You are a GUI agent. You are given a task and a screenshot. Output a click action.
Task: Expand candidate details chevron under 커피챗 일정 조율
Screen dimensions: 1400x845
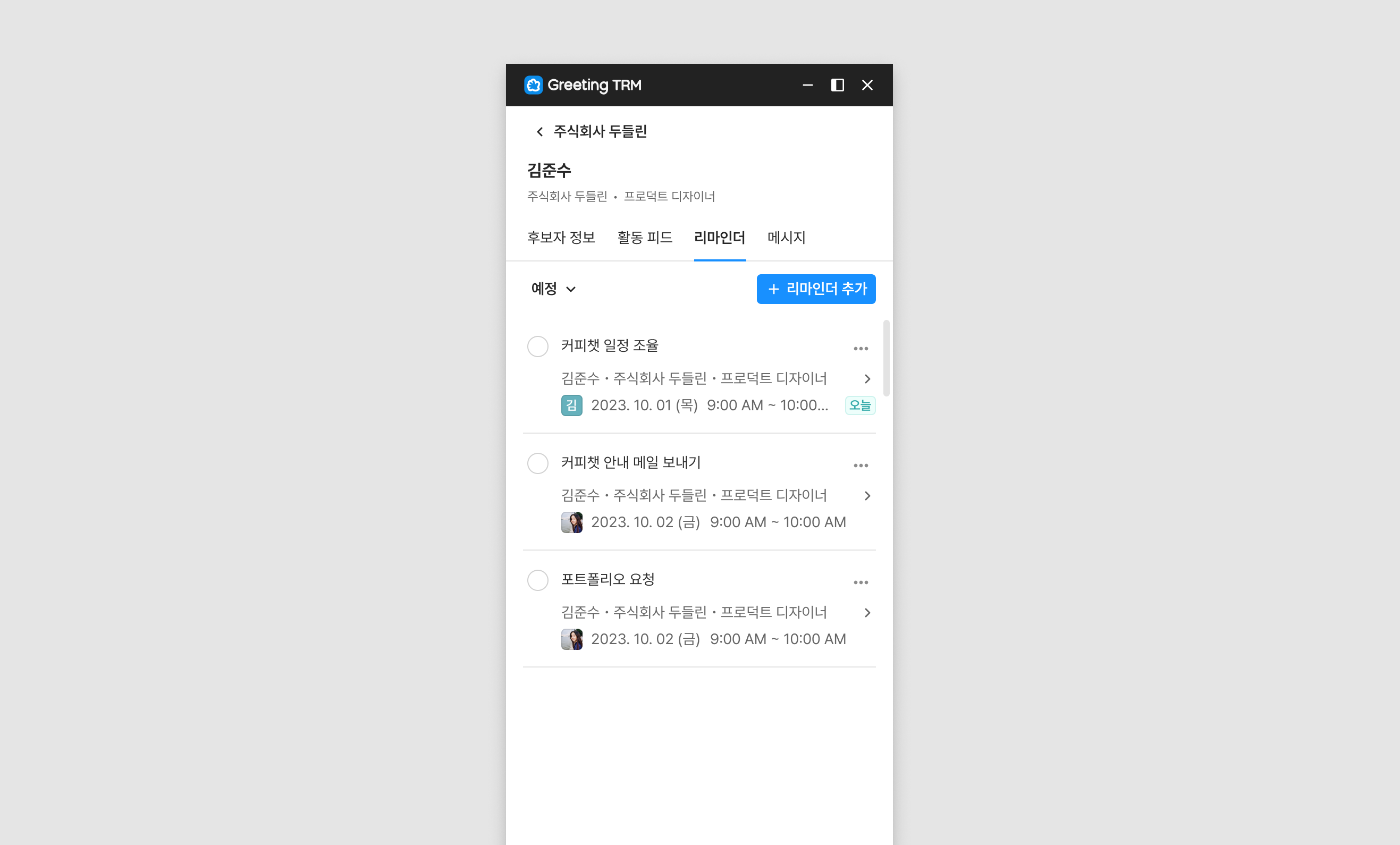(x=867, y=379)
